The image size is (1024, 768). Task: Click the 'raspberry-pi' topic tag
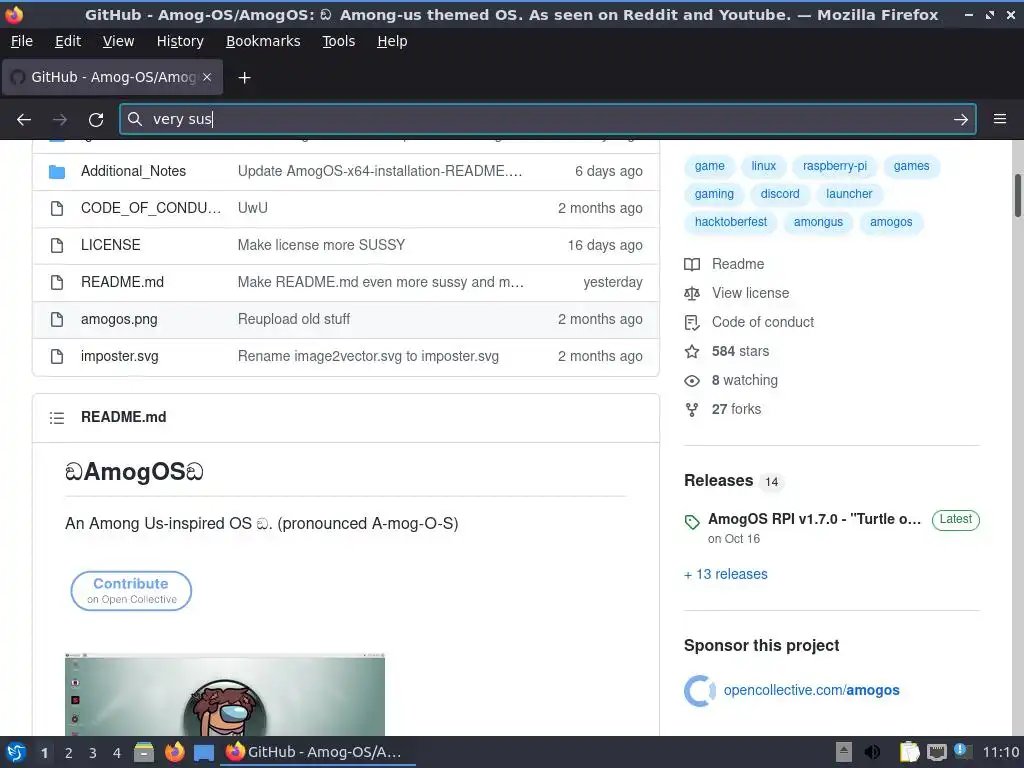(835, 167)
